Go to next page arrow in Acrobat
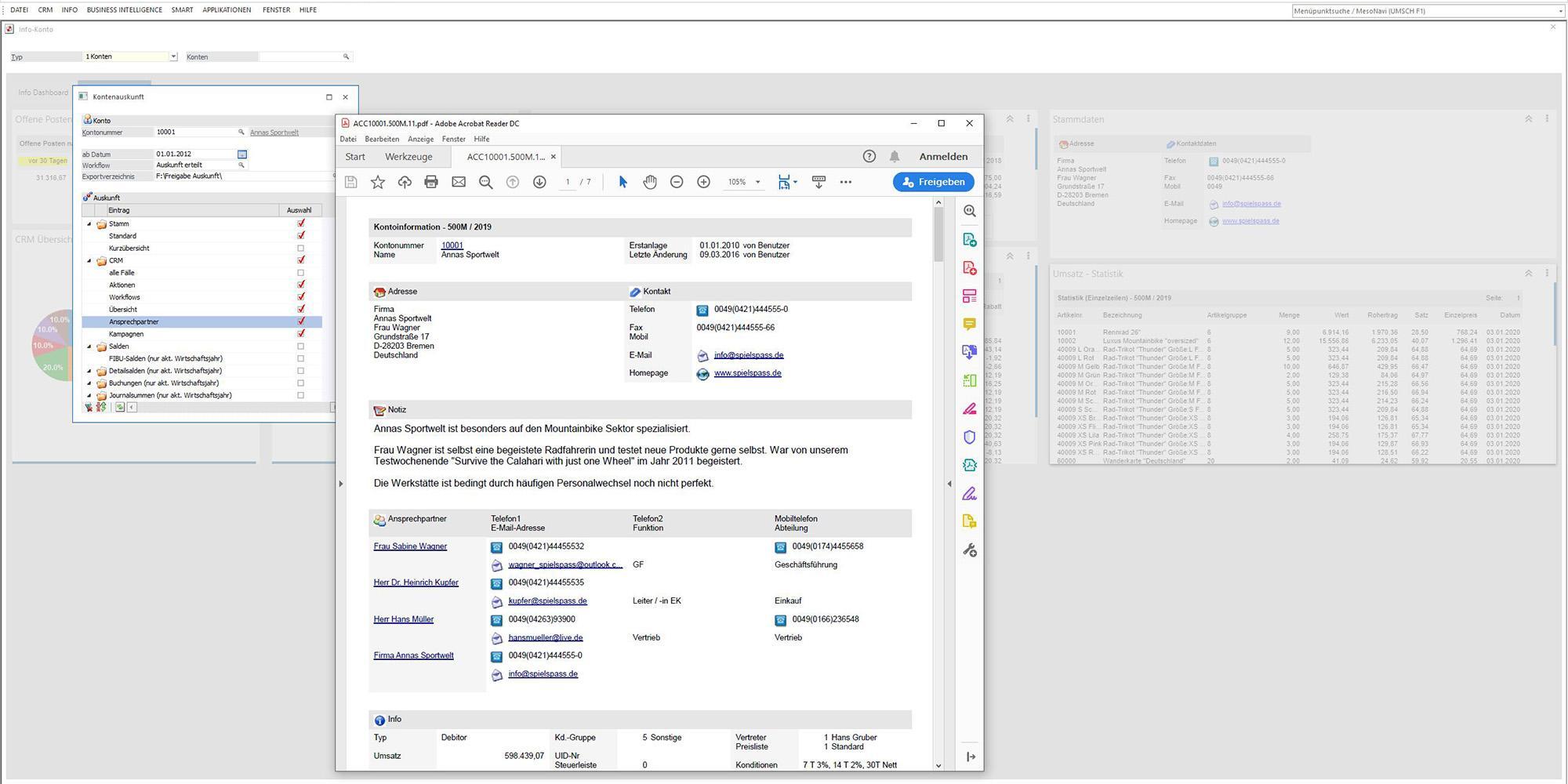The image size is (1568, 784). point(539,182)
